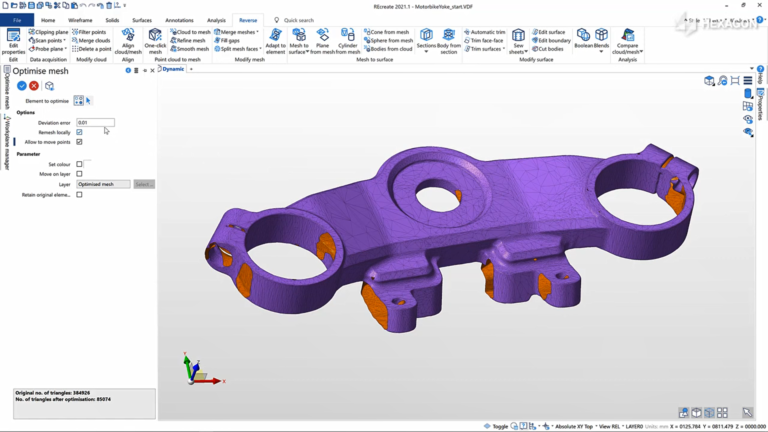Viewport: 768px width, 432px height.
Task: Cancel with the red X icon
Action: 34,86
